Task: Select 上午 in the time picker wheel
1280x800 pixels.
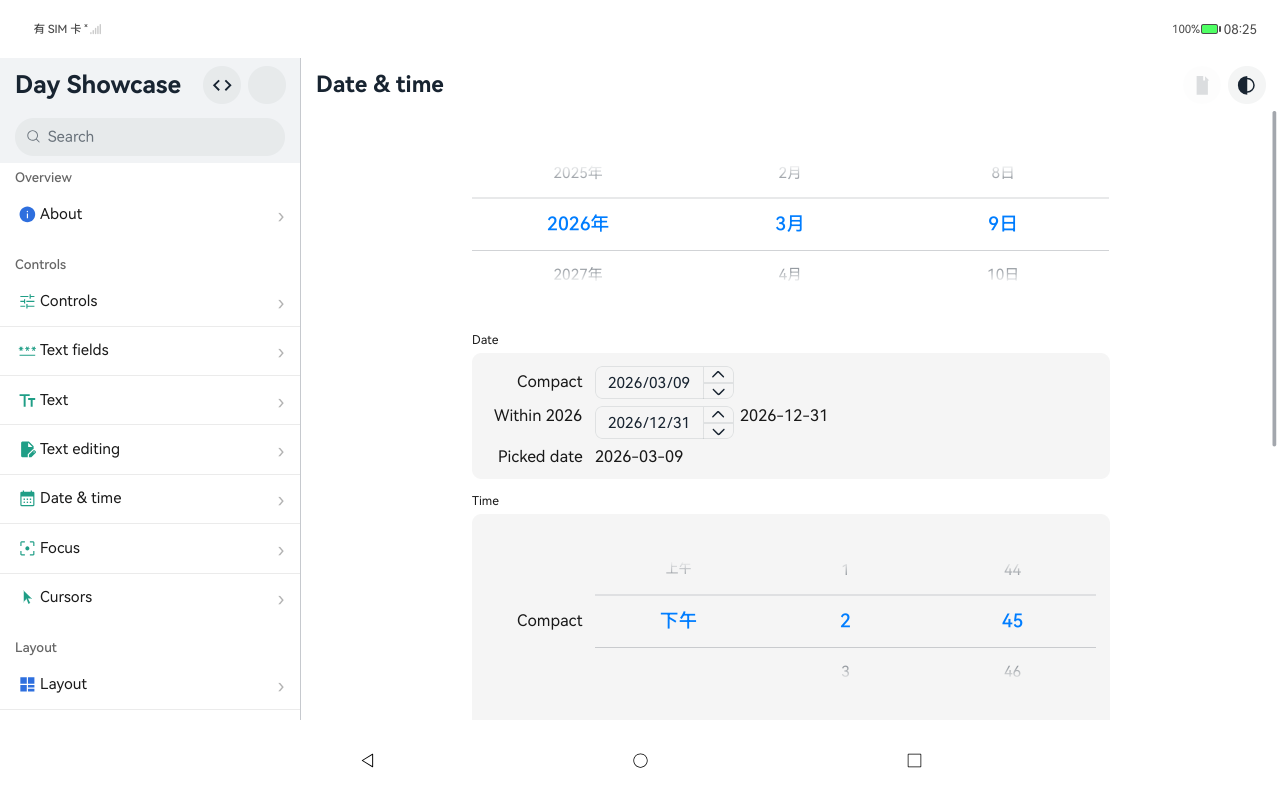Action: click(x=678, y=569)
